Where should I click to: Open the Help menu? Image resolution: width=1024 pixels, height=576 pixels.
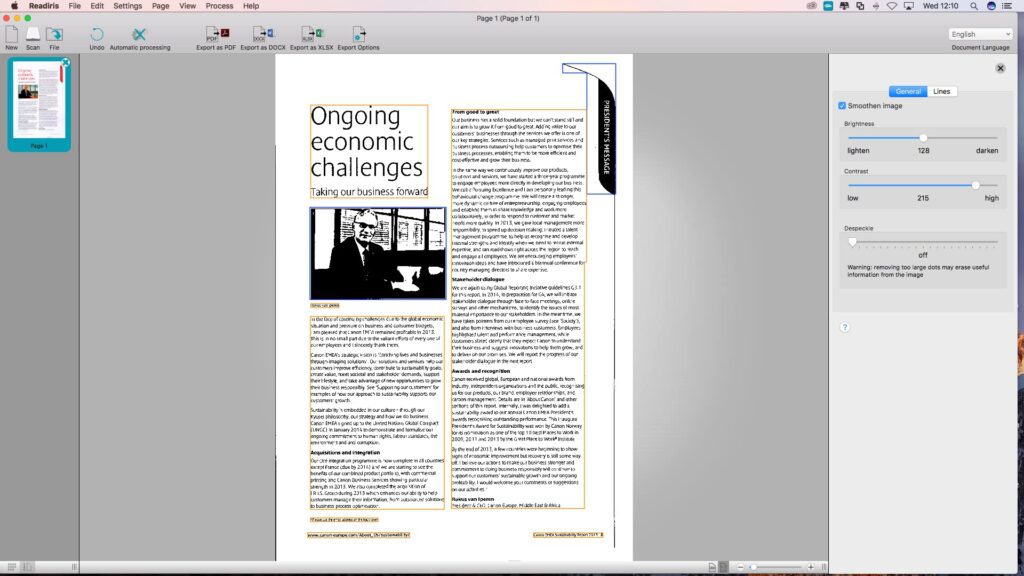tap(251, 6)
